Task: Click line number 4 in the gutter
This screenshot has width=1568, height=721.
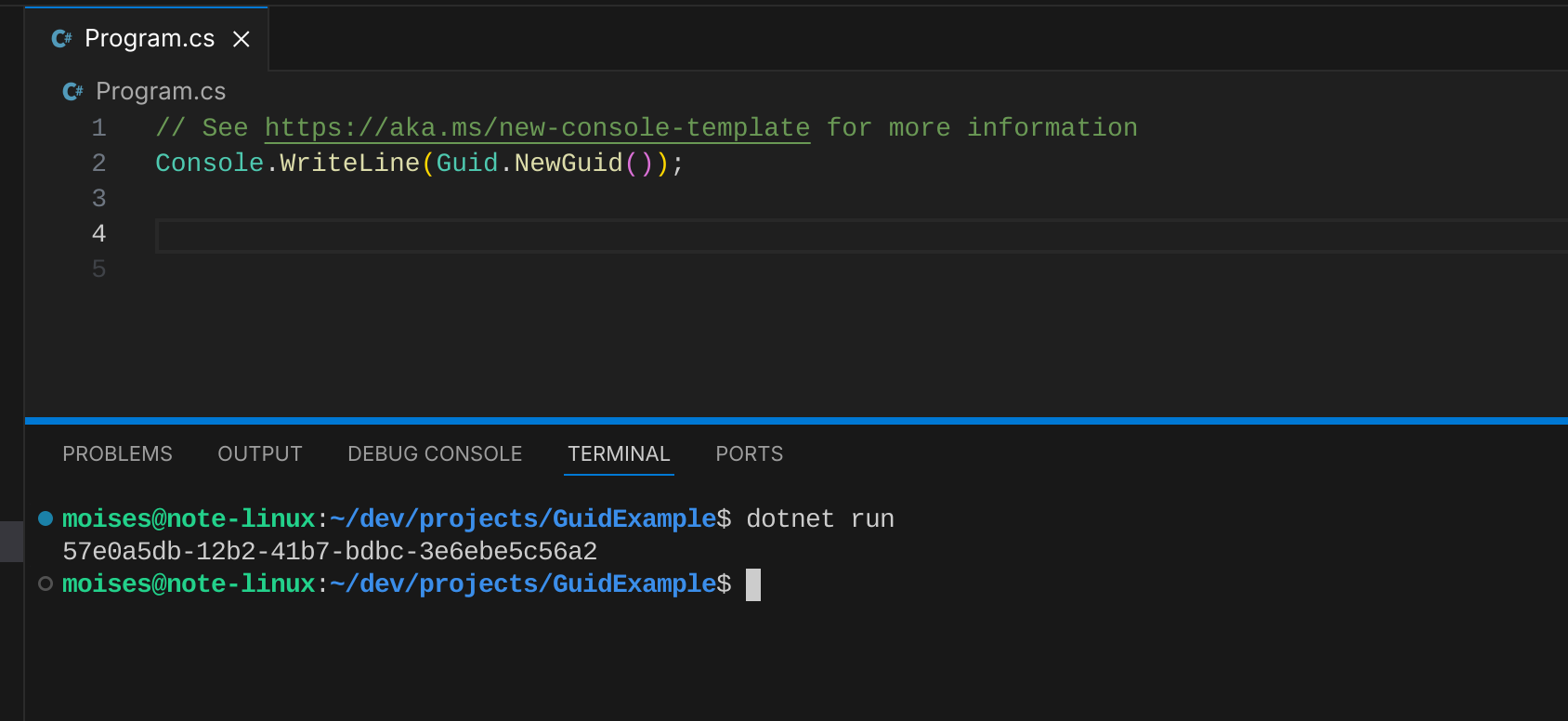Action: [x=99, y=233]
